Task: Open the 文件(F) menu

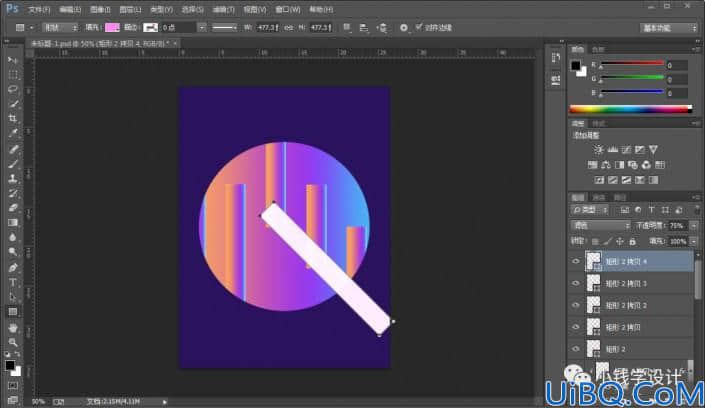Action: pos(39,9)
